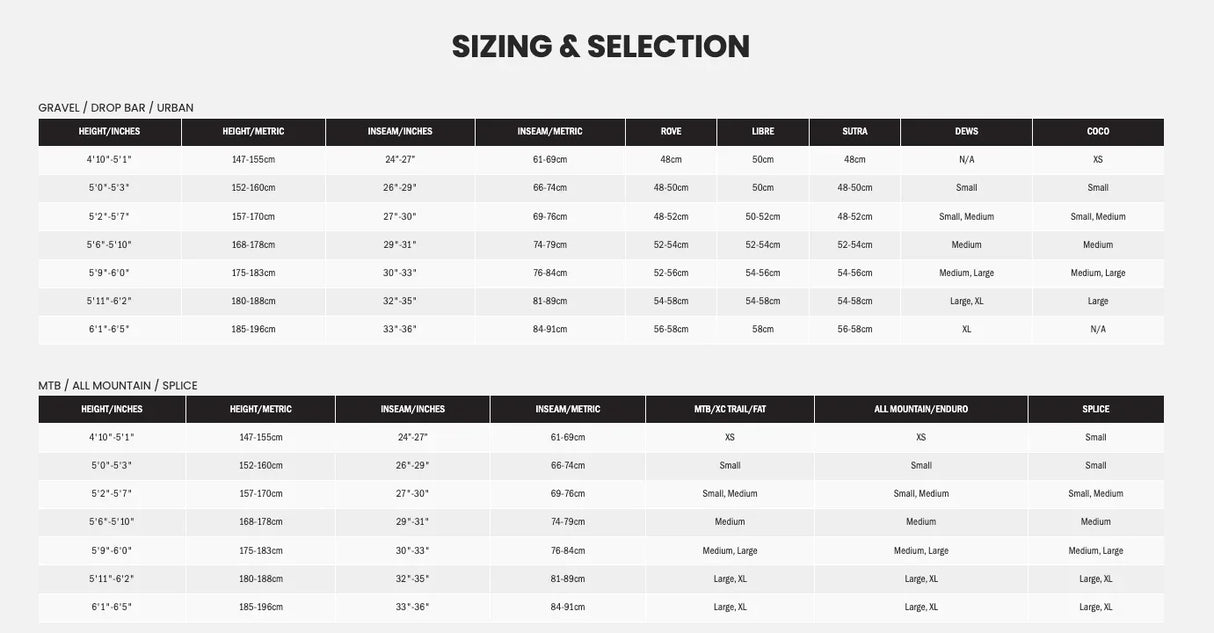Select the COCO column header
Viewport: 1214px width, 633px height.
(1097, 132)
